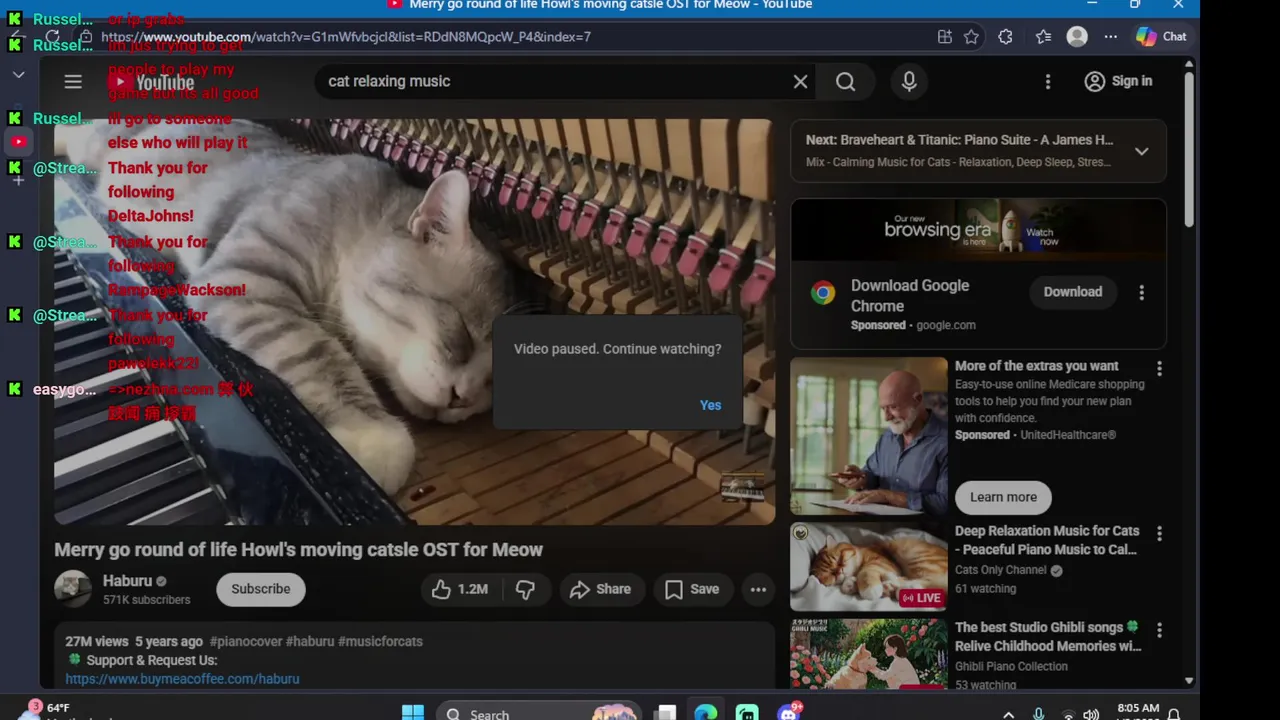The image size is (1280, 720).
Task: Click the 'Ghibli Piano Collection' channel name
Action: (x=1011, y=666)
